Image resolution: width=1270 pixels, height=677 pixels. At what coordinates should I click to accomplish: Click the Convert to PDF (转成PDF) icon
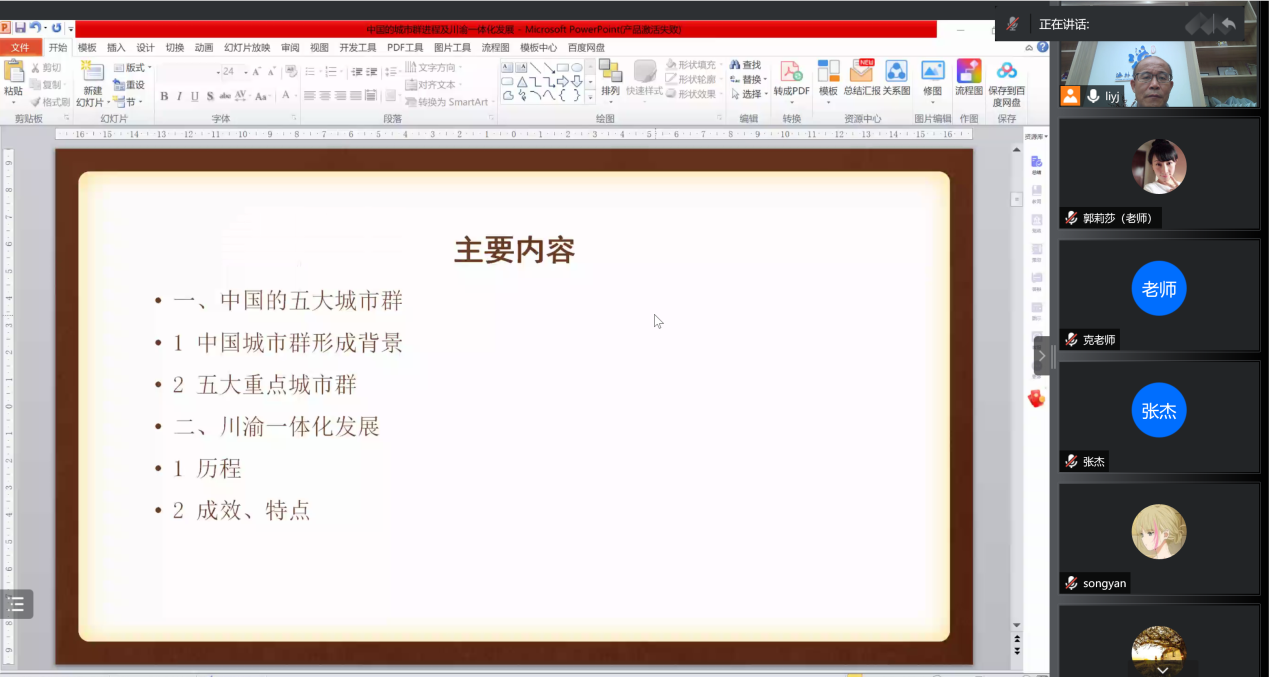791,78
